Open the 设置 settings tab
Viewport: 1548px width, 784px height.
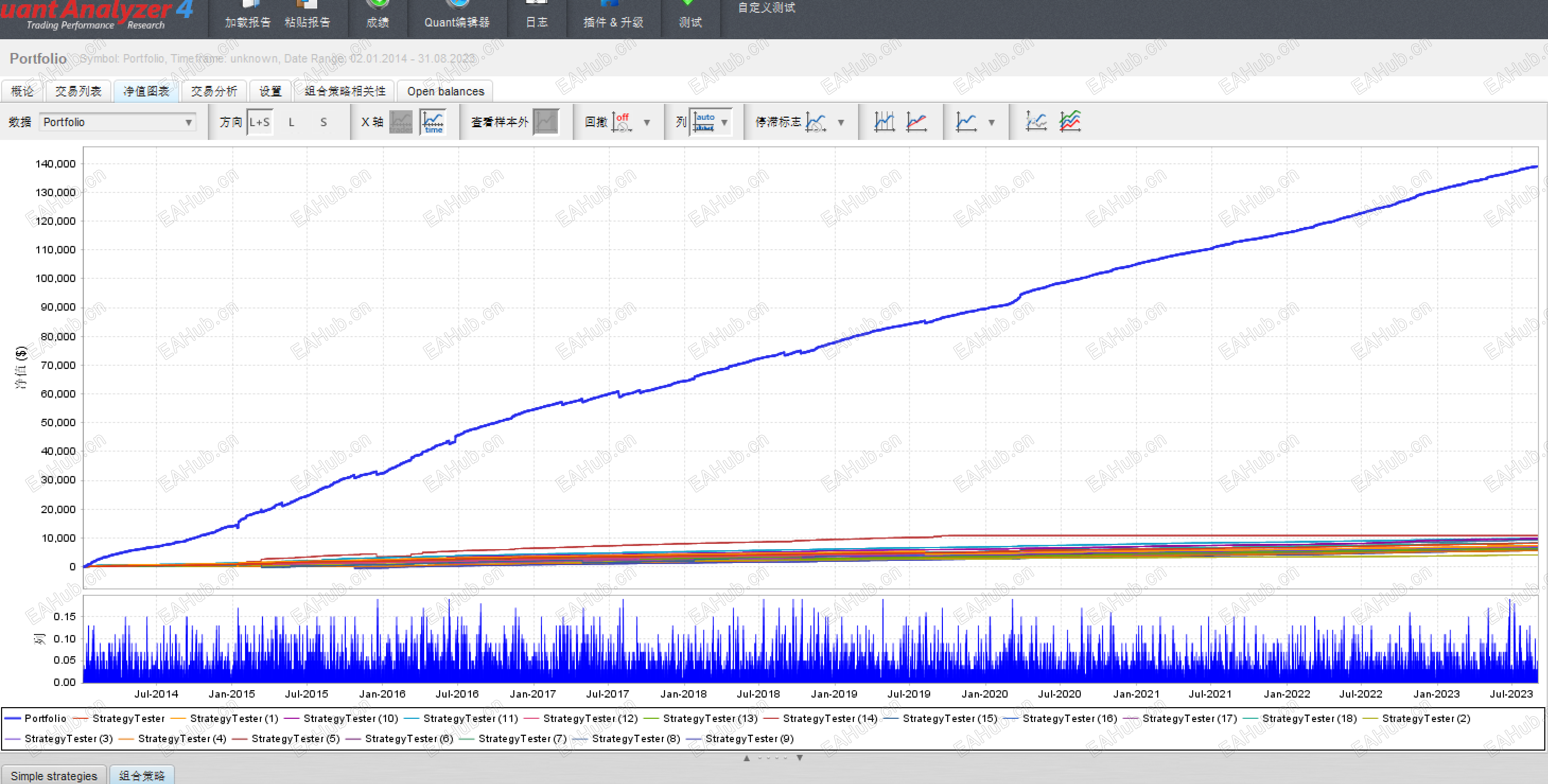270,91
